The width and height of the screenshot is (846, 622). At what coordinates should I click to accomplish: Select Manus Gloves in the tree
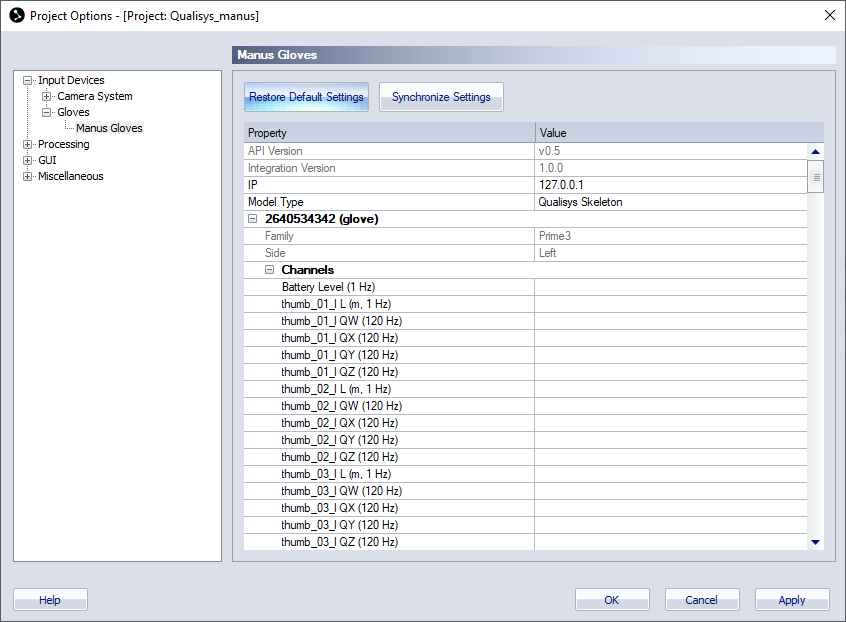pos(109,128)
